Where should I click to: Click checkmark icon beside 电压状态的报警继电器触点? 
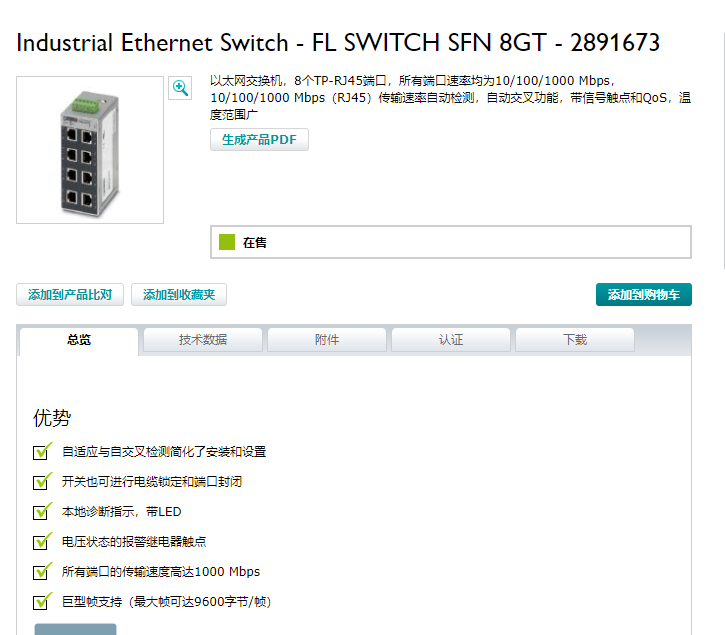(42, 542)
